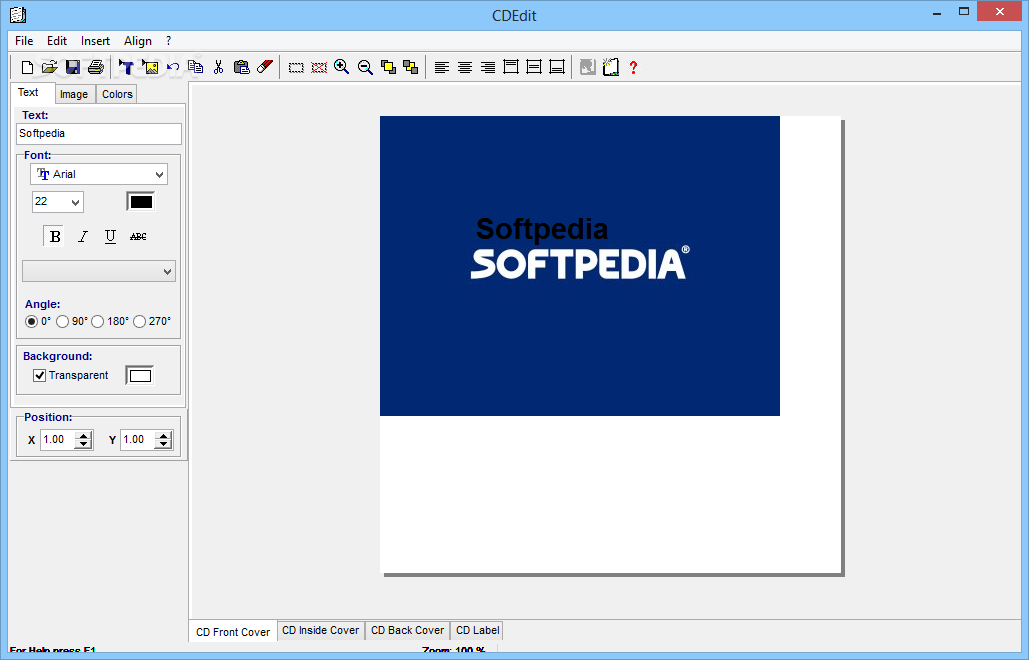Create a new document via toolbar icon
Image resolution: width=1029 pixels, height=660 pixels.
pyautogui.click(x=27, y=67)
